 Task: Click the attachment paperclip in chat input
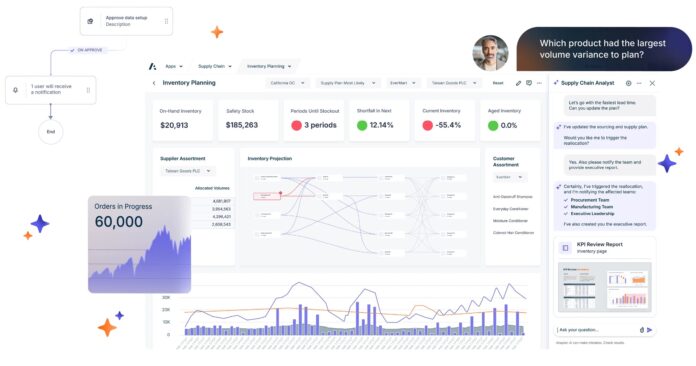(x=642, y=330)
